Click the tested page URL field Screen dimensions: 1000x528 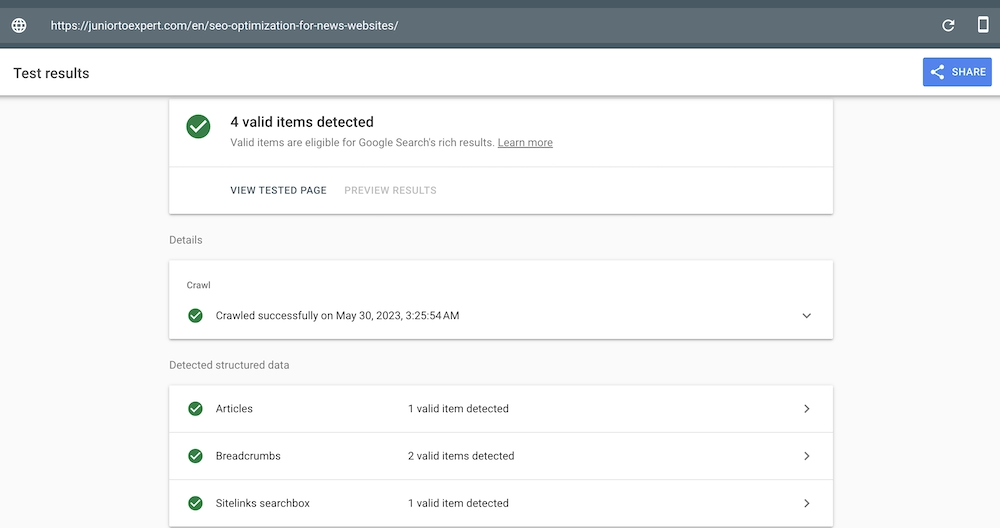(224, 26)
